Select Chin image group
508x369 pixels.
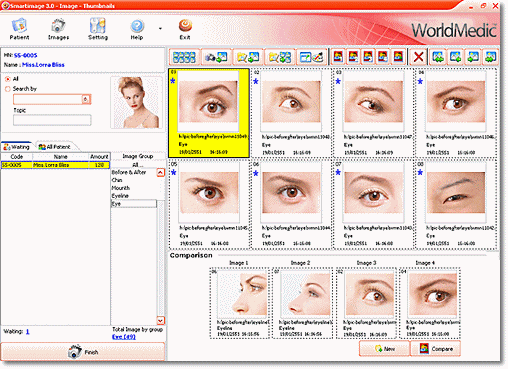[133, 180]
